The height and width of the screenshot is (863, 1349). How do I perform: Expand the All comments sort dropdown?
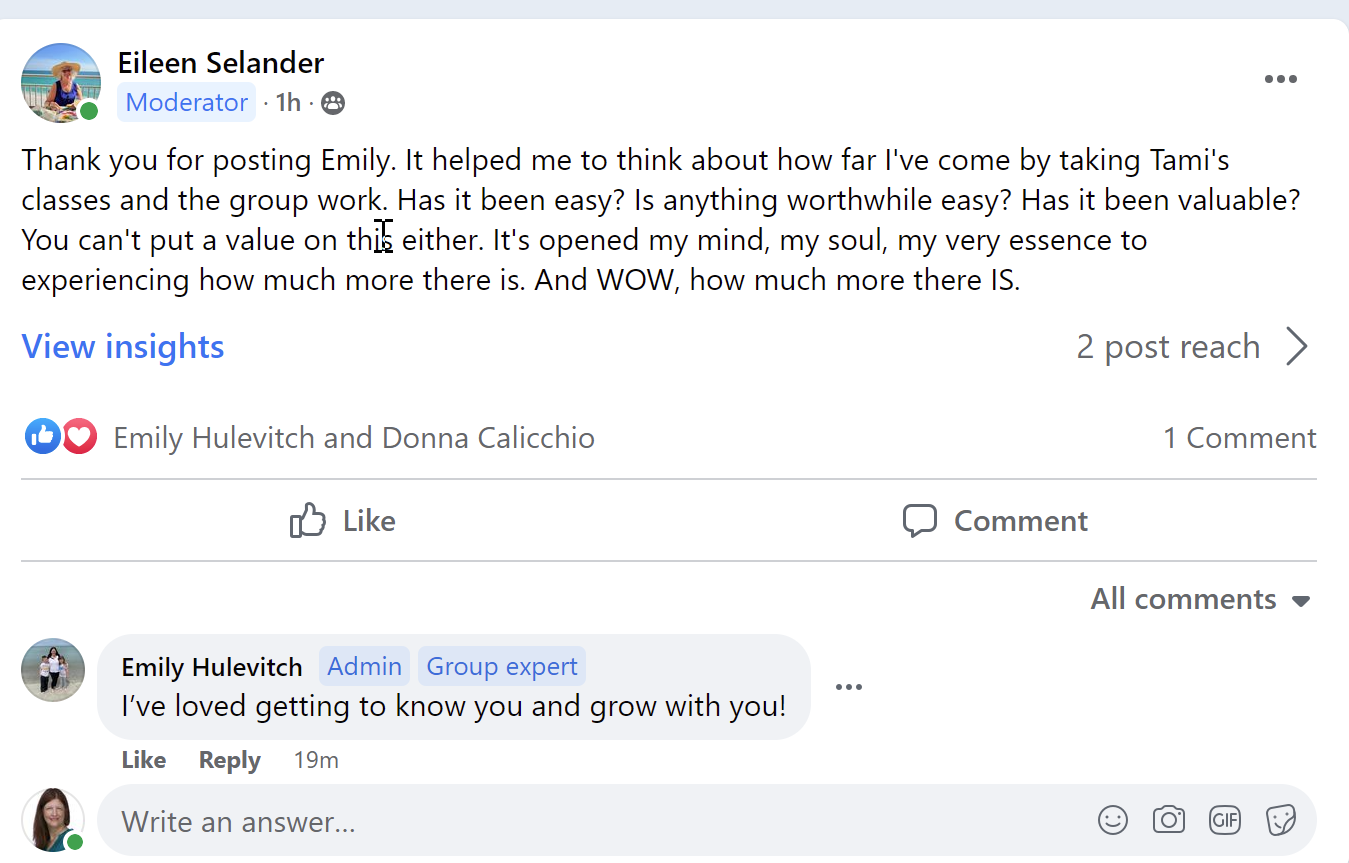click(x=1200, y=599)
